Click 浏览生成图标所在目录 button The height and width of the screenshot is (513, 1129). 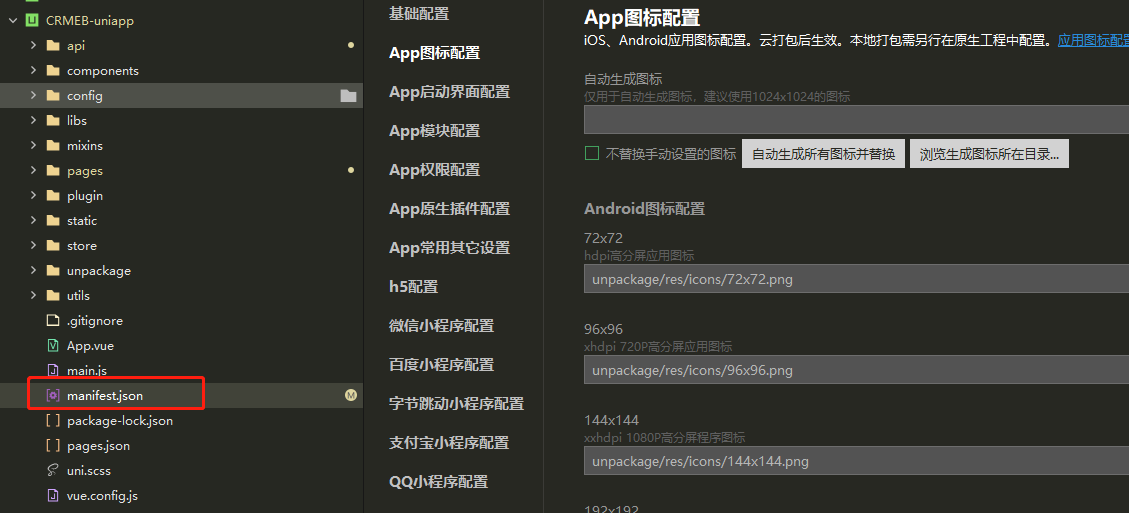click(x=989, y=154)
